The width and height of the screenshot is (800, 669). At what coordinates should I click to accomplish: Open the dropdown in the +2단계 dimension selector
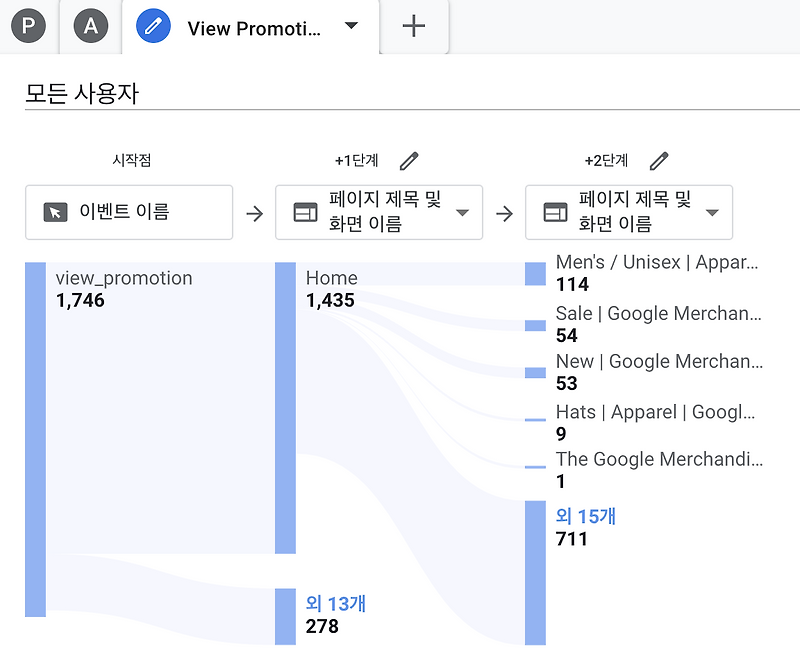click(x=711, y=212)
